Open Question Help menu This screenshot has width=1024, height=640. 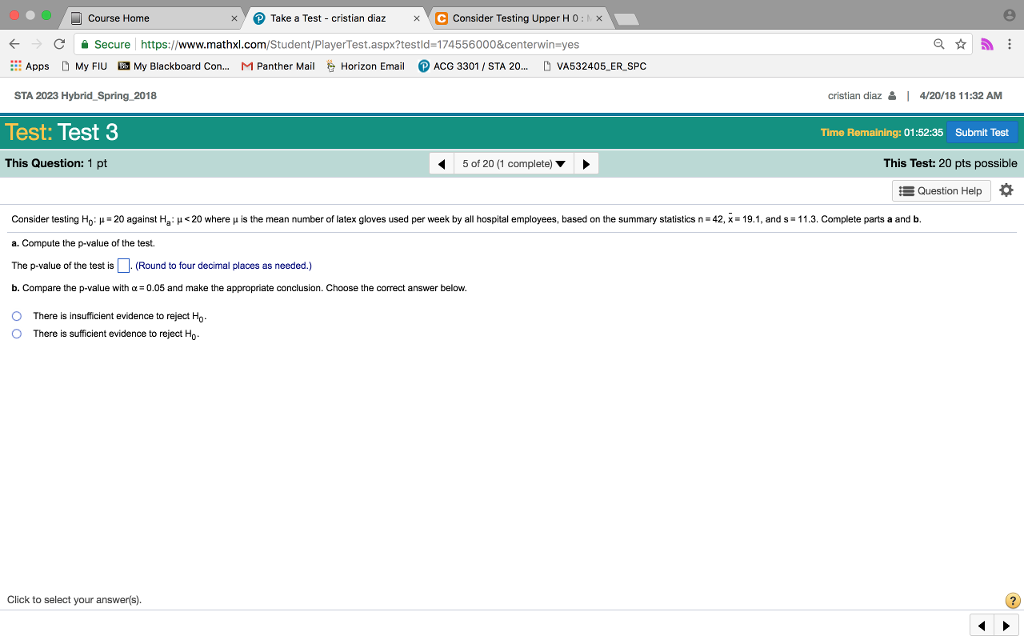[941, 191]
